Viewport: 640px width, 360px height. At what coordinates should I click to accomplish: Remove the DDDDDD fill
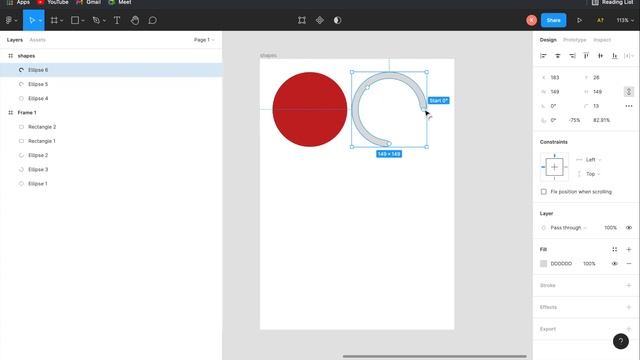[x=629, y=264]
